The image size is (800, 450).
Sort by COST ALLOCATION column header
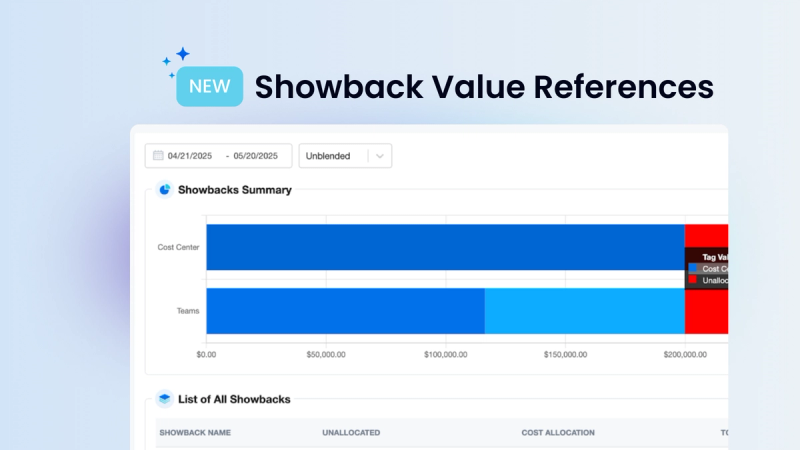point(558,433)
